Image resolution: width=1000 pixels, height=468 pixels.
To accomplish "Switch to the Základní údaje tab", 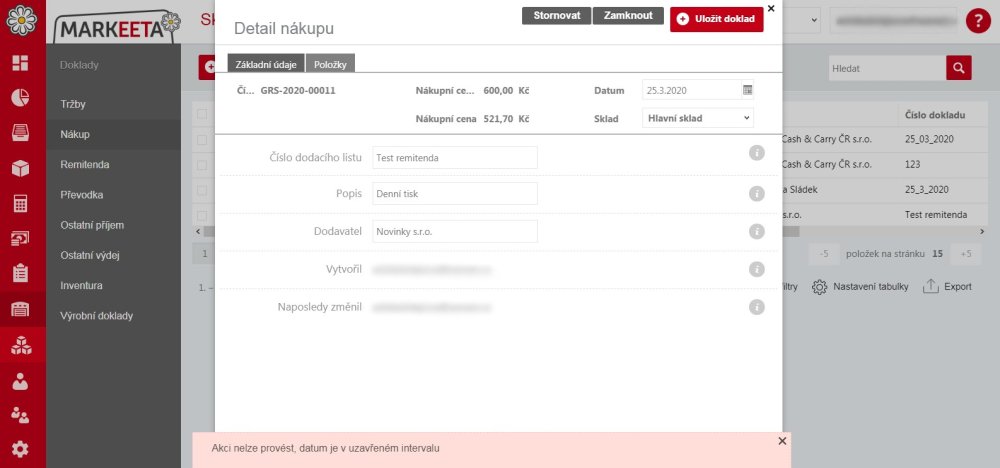I will point(266,64).
